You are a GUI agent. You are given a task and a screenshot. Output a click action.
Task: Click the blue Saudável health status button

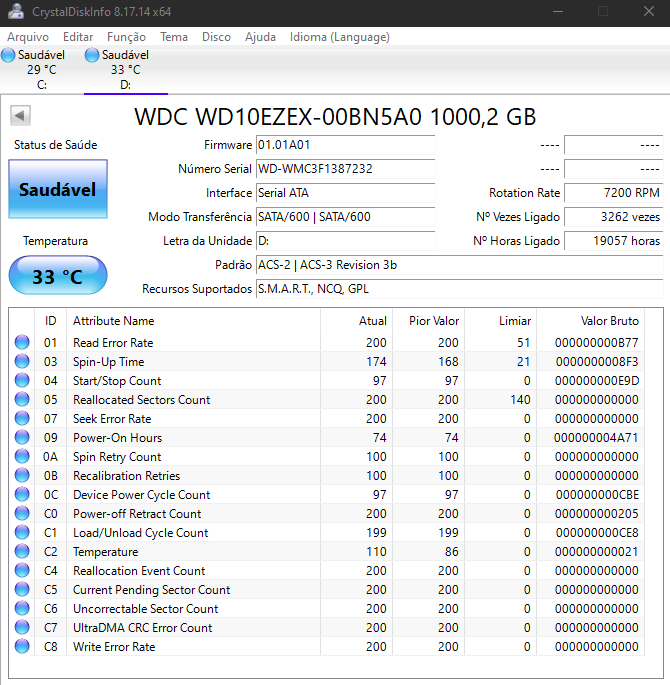(58, 189)
